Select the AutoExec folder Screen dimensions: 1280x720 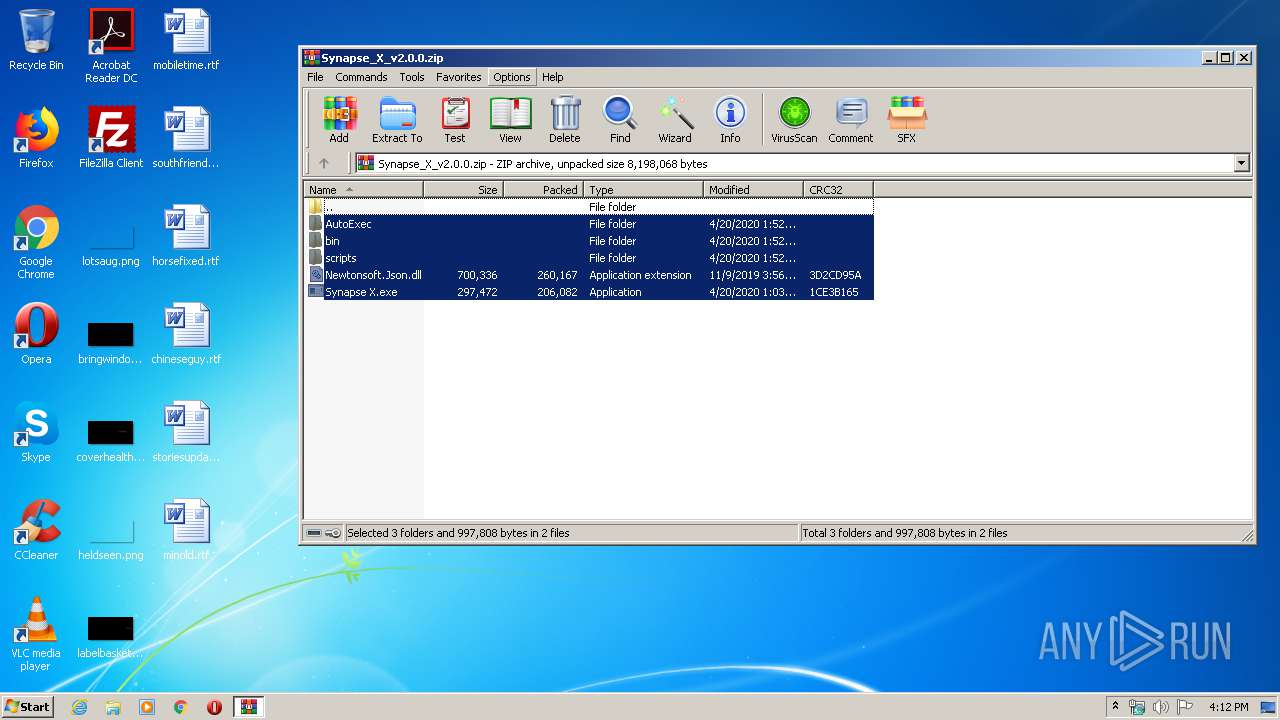pyautogui.click(x=589, y=224)
